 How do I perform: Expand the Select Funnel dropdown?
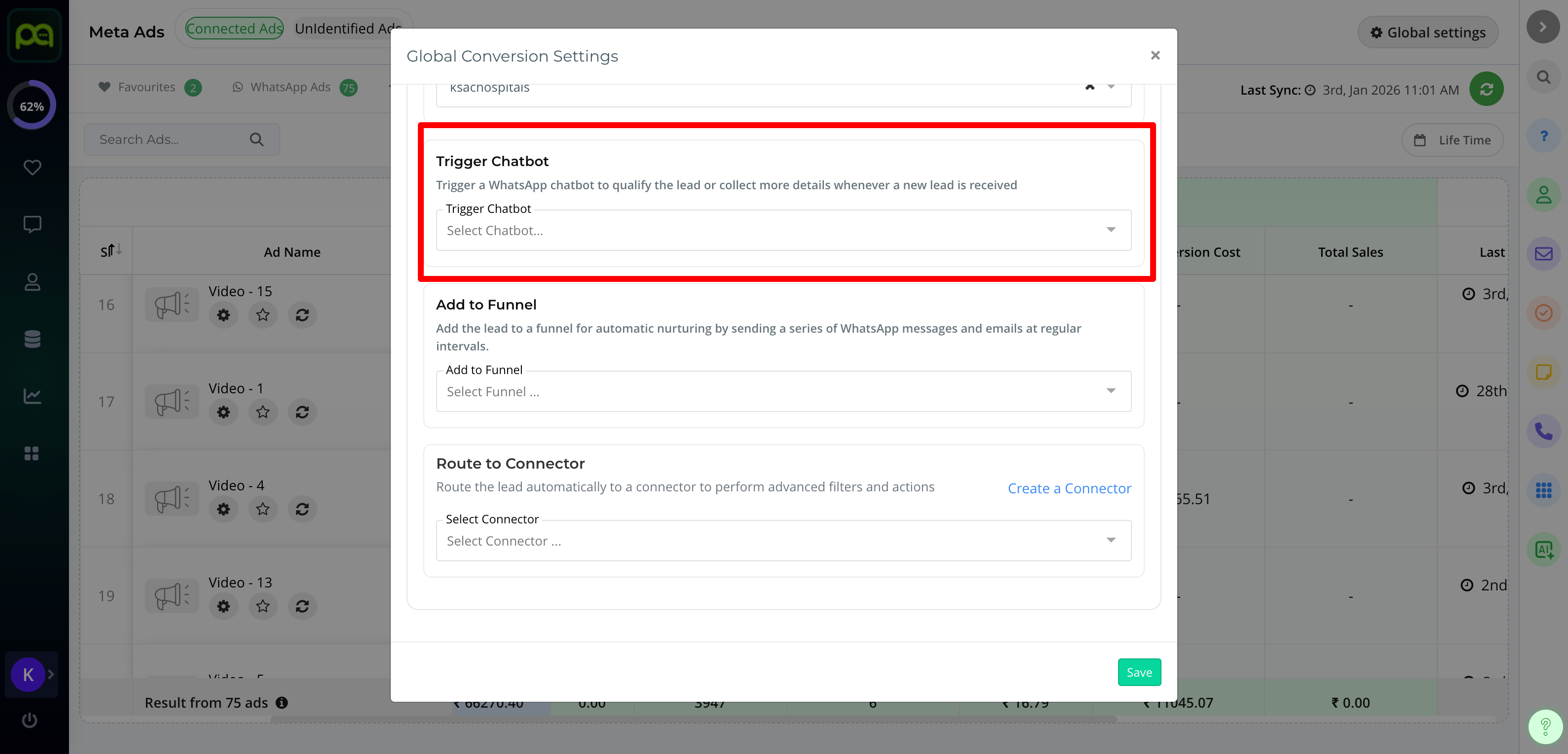click(784, 392)
